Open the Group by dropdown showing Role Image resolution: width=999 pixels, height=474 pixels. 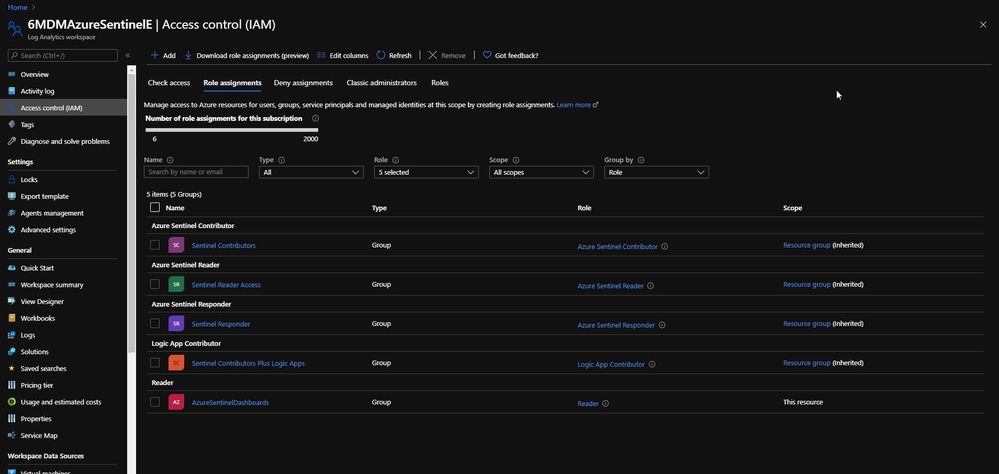656,172
